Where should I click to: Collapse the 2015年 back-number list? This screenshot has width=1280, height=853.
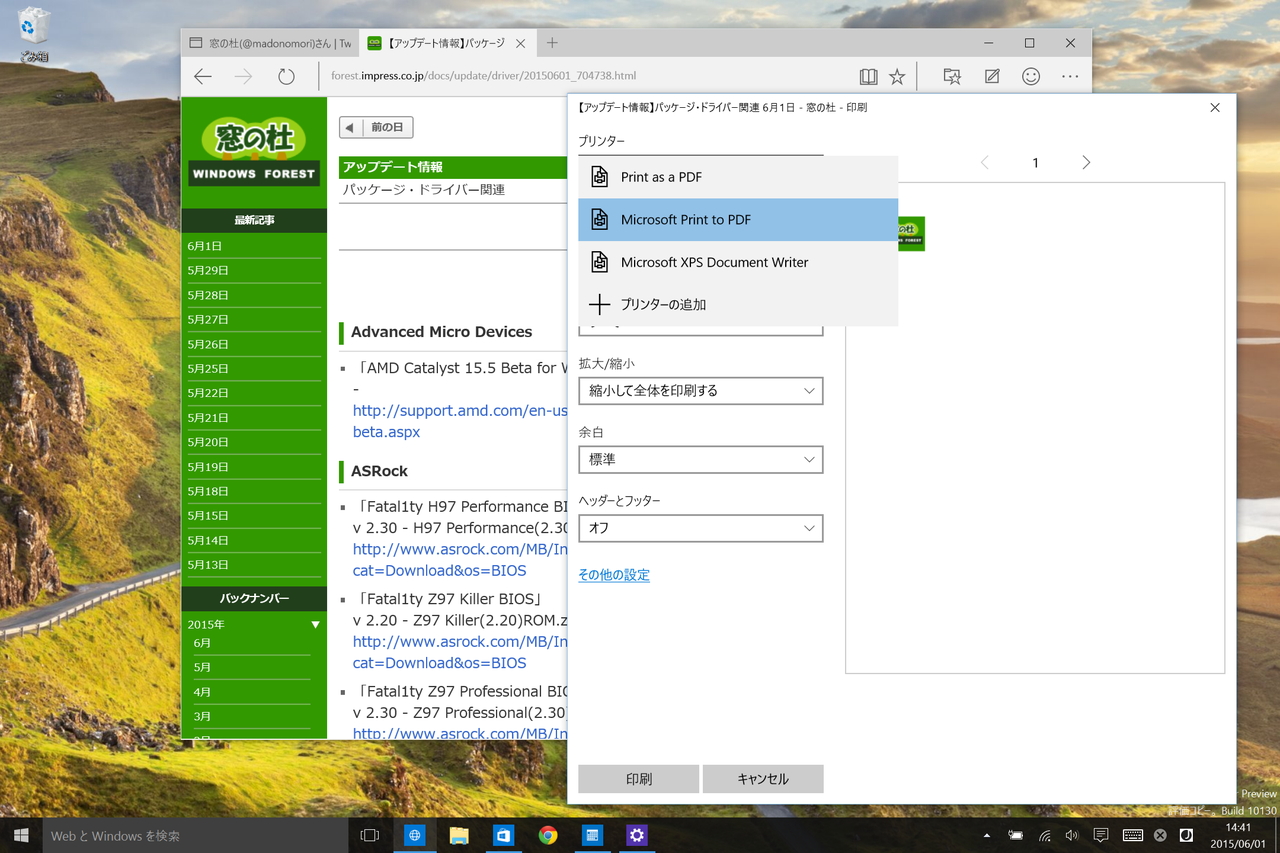[314, 623]
